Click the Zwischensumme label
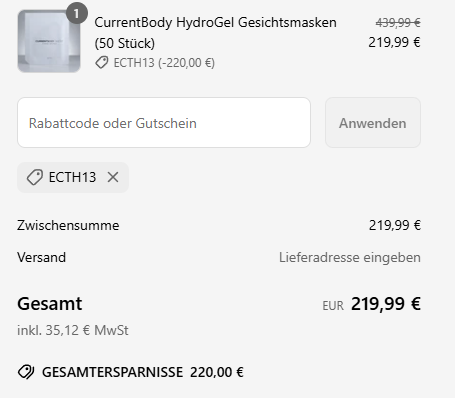Screen dimensions: 455x398 (68, 225)
